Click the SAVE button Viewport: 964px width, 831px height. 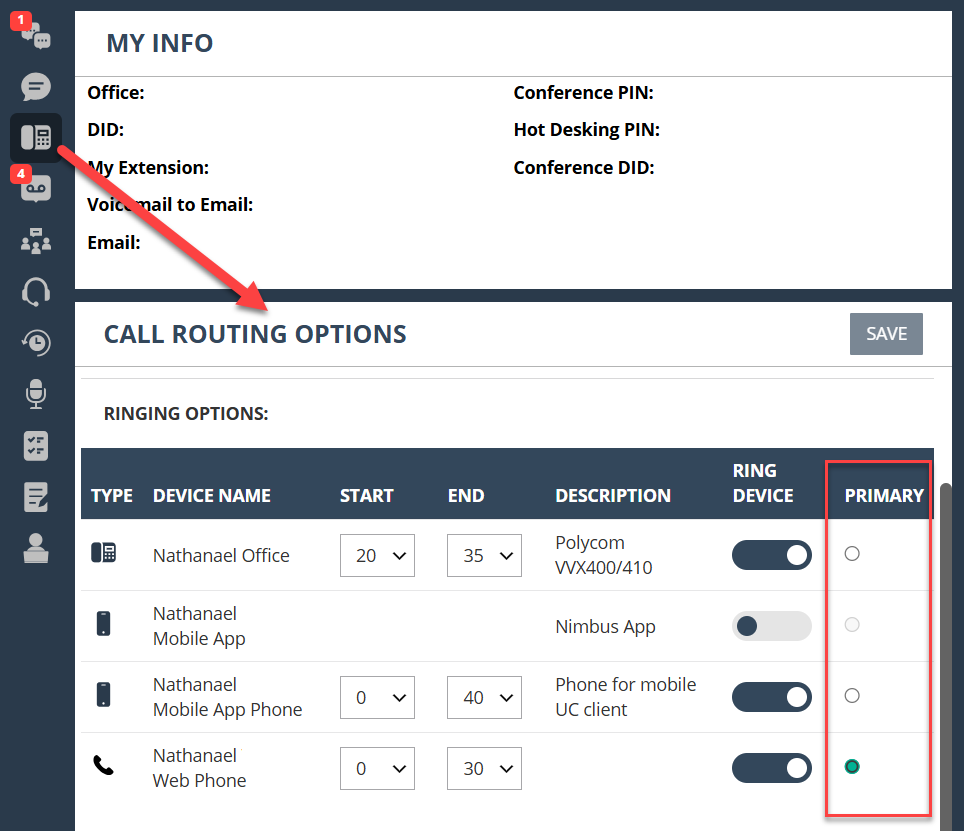886,334
